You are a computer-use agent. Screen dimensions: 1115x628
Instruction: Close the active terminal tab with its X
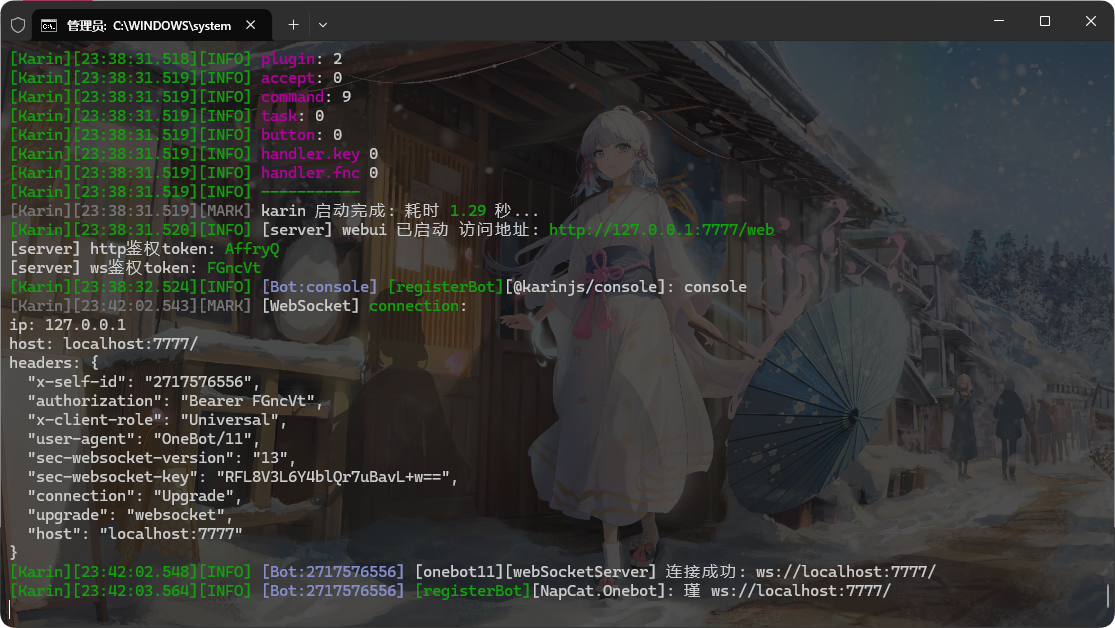click(252, 24)
